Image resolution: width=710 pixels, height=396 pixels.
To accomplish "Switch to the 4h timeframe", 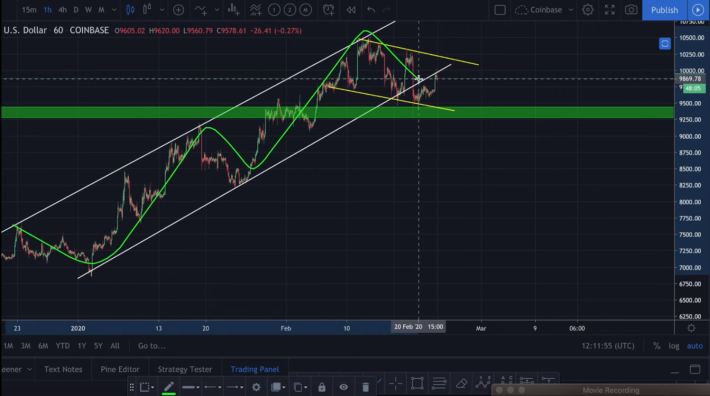I will tap(62, 10).
